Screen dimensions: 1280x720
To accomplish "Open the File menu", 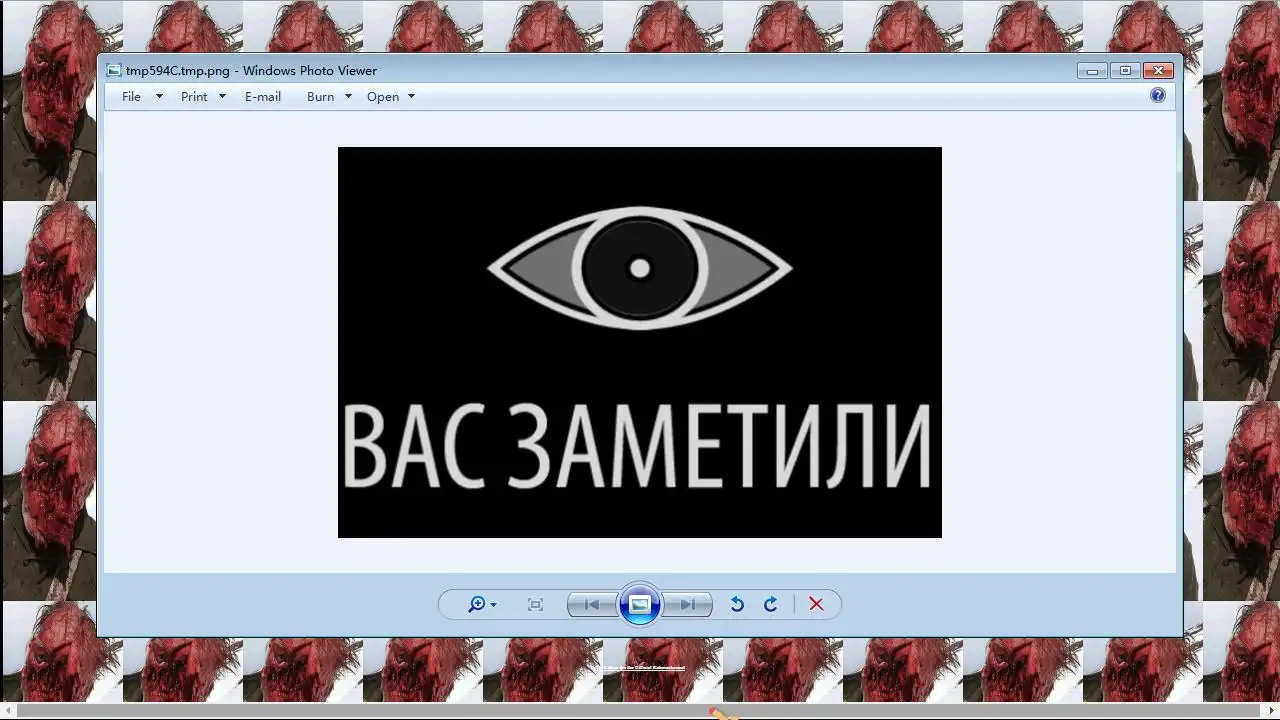I will [131, 97].
